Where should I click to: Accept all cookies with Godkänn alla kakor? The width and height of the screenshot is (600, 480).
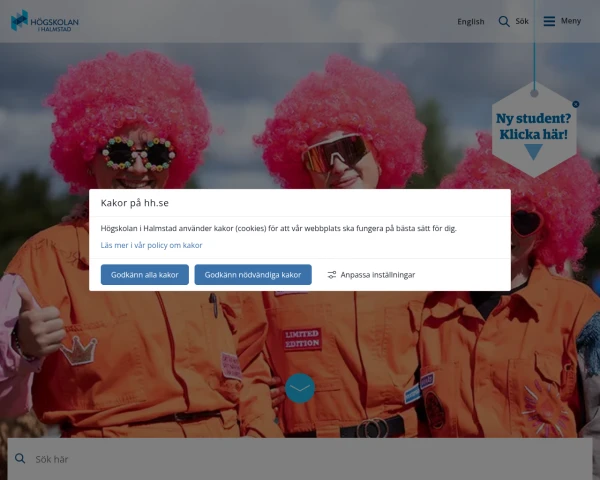coord(145,274)
